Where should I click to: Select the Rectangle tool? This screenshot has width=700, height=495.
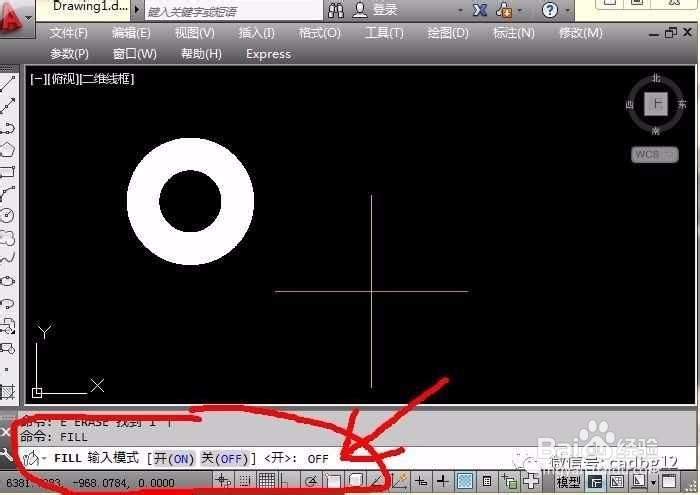pos(8,171)
